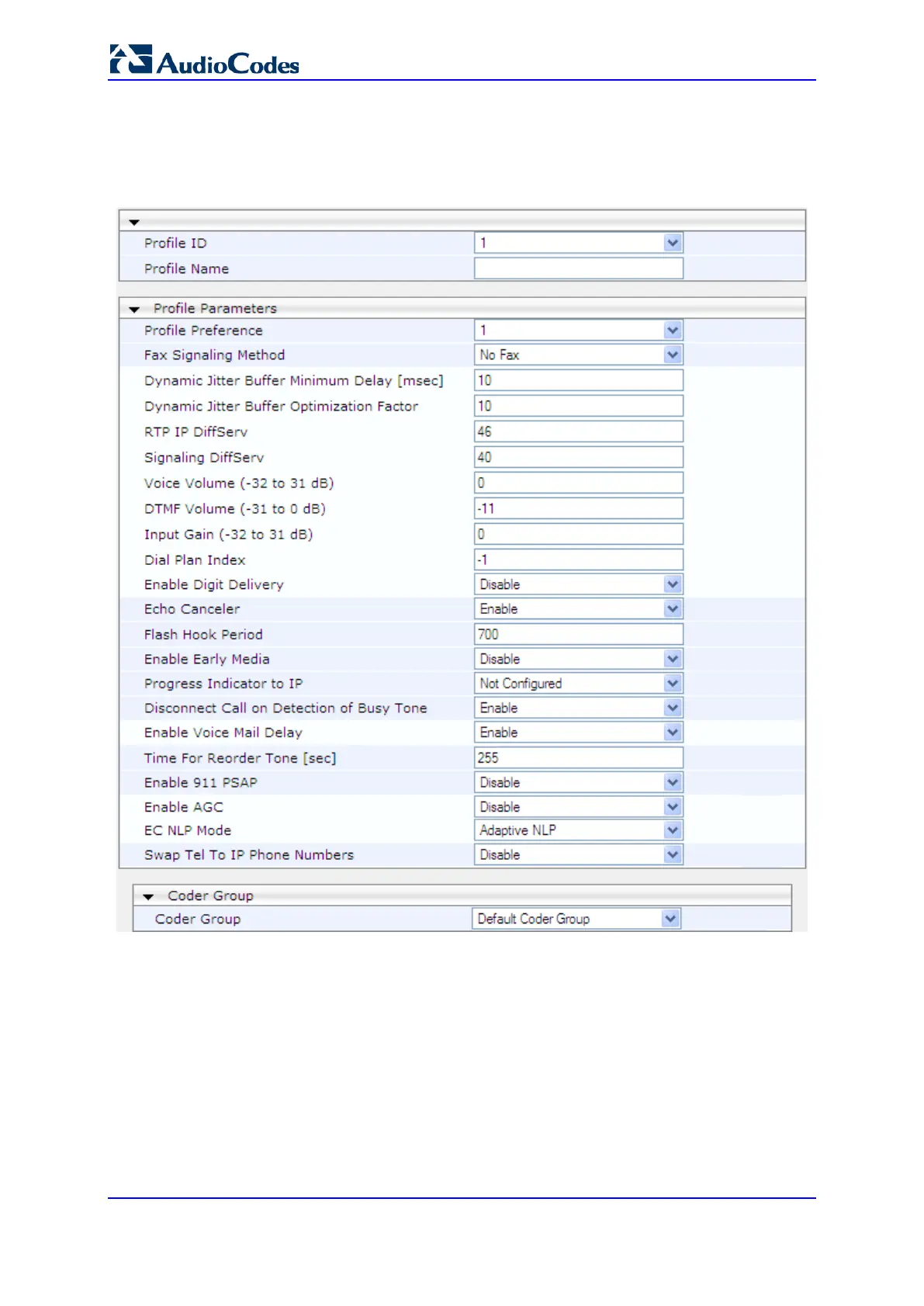
Task: Open the Profile Preference dropdown
Action: click(x=578, y=331)
